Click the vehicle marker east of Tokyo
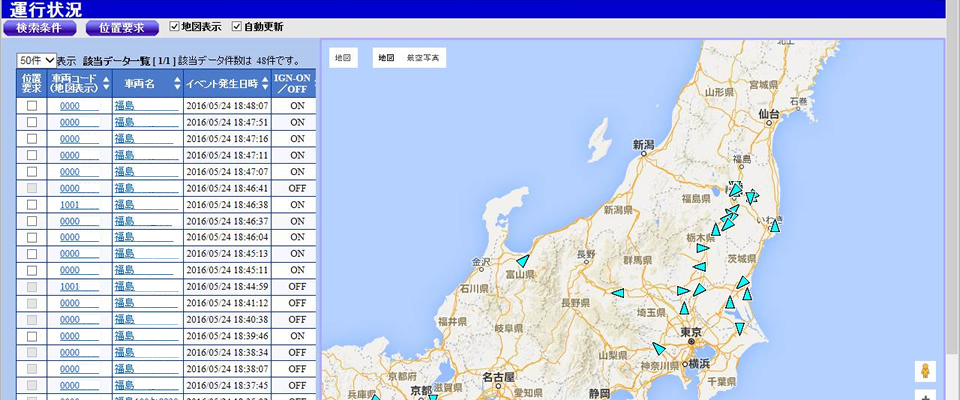This screenshot has width=960, height=400. click(x=740, y=327)
